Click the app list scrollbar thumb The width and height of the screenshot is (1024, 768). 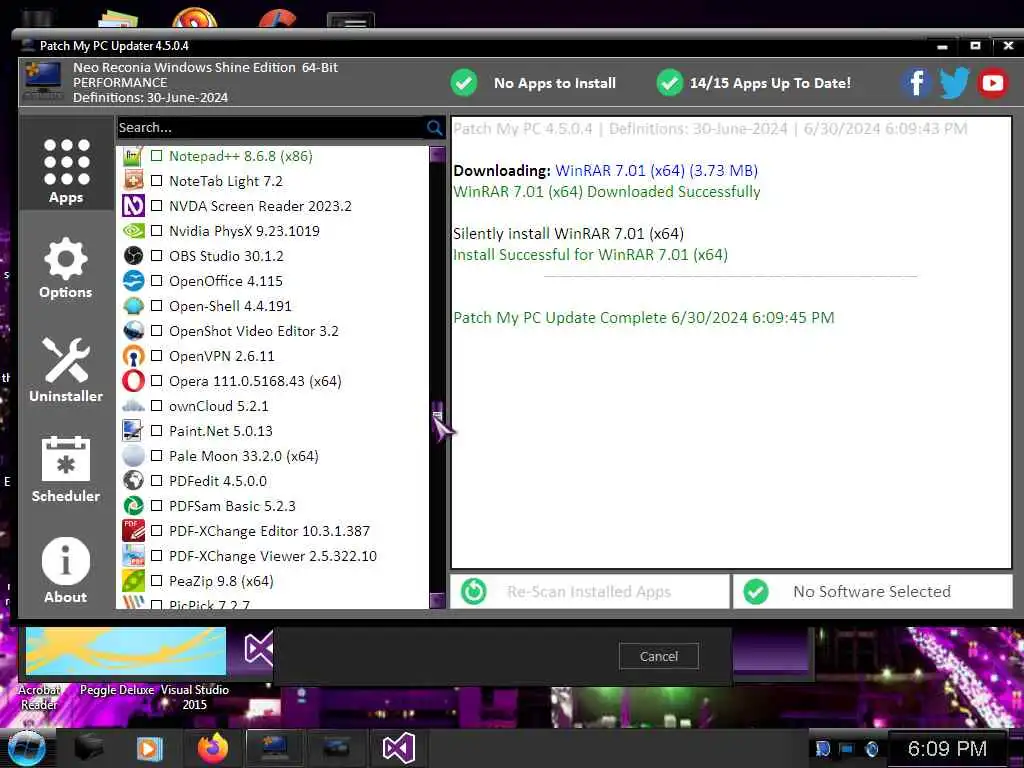click(438, 413)
